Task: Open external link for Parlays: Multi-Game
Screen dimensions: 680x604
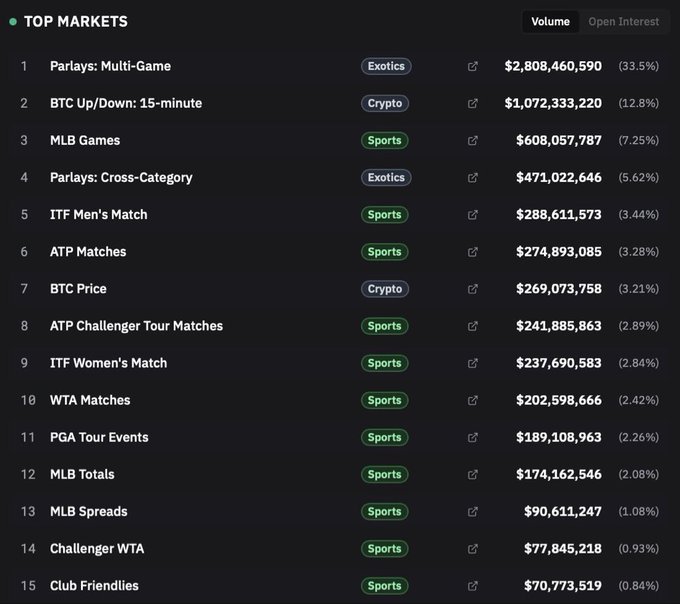Action: click(x=473, y=66)
